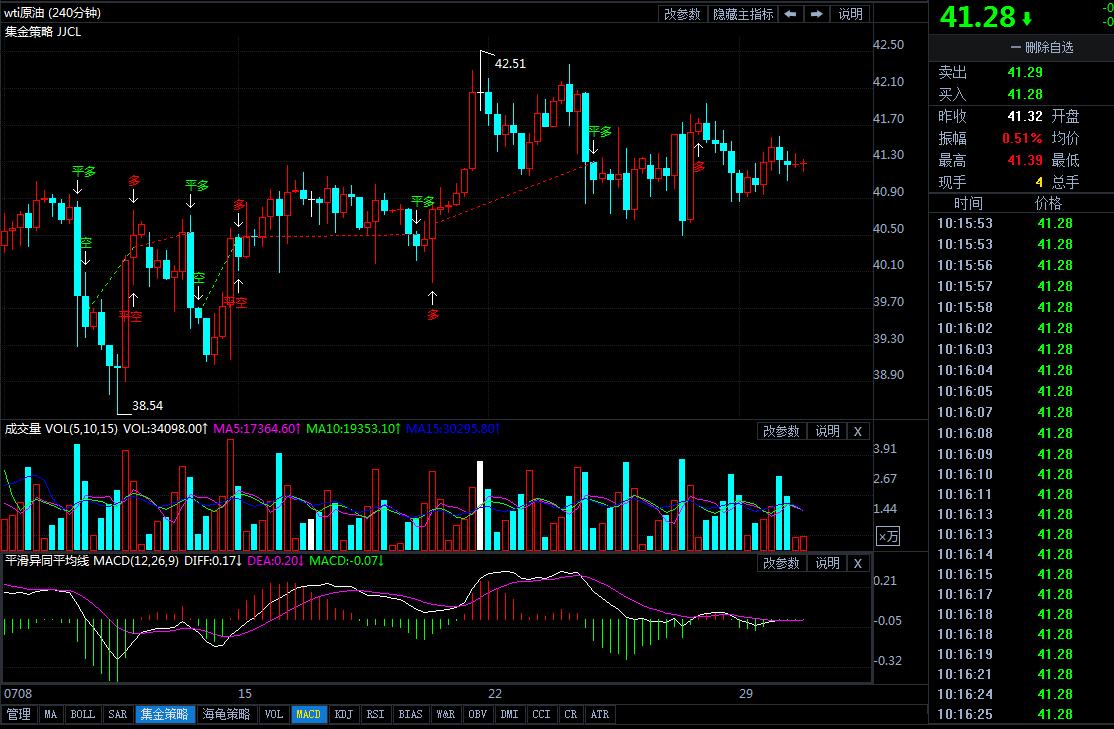The width and height of the screenshot is (1114, 729).
Task: Toggle the 集金策略 strategy indicator
Action: pyautogui.click(x=164, y=715)
